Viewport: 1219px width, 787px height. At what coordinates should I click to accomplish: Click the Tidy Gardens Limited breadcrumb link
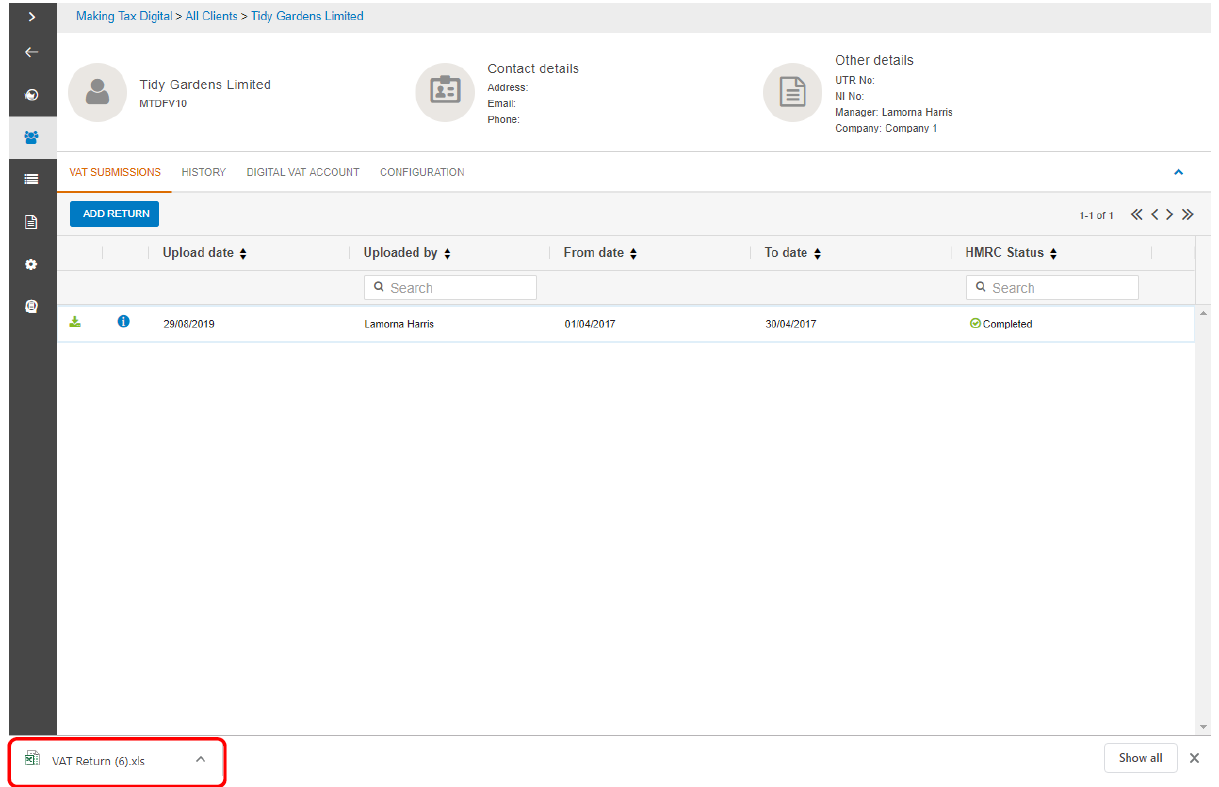[x=307, y=16]
